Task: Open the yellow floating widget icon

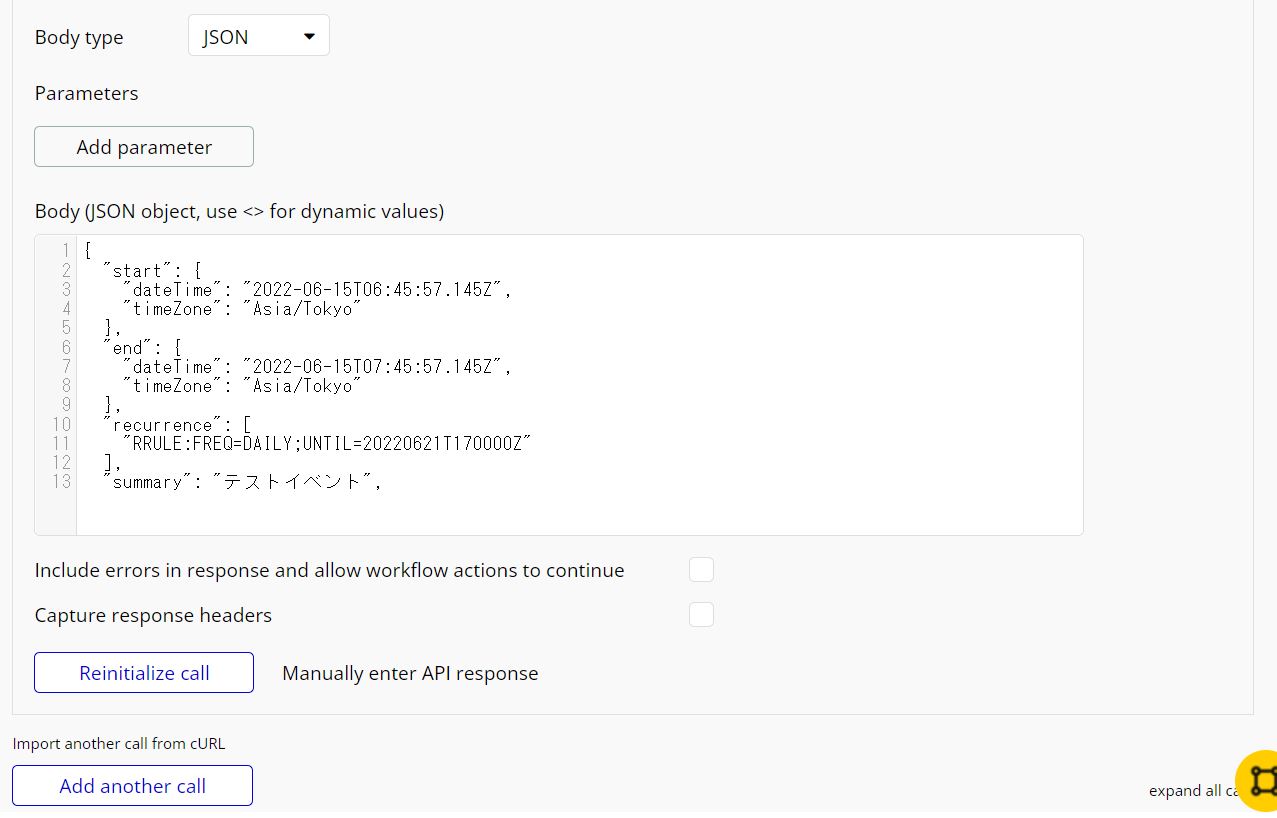Action: pos(1258,781)
